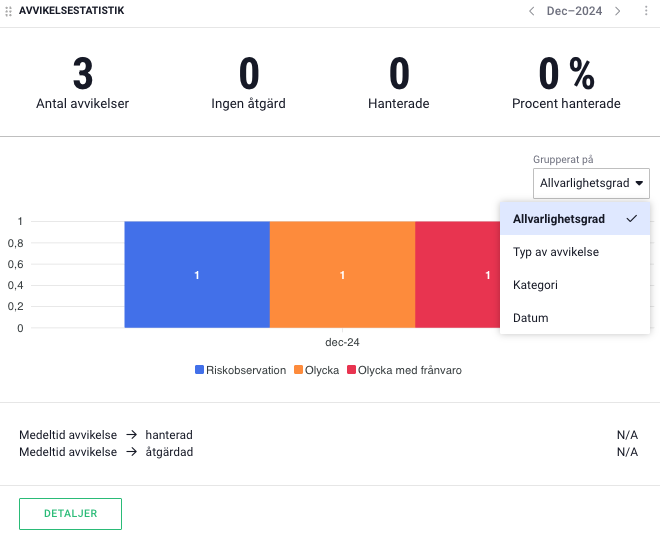The image size is (660, 540).
Task: Click the Dec–2024 period label
Action: 575,11
